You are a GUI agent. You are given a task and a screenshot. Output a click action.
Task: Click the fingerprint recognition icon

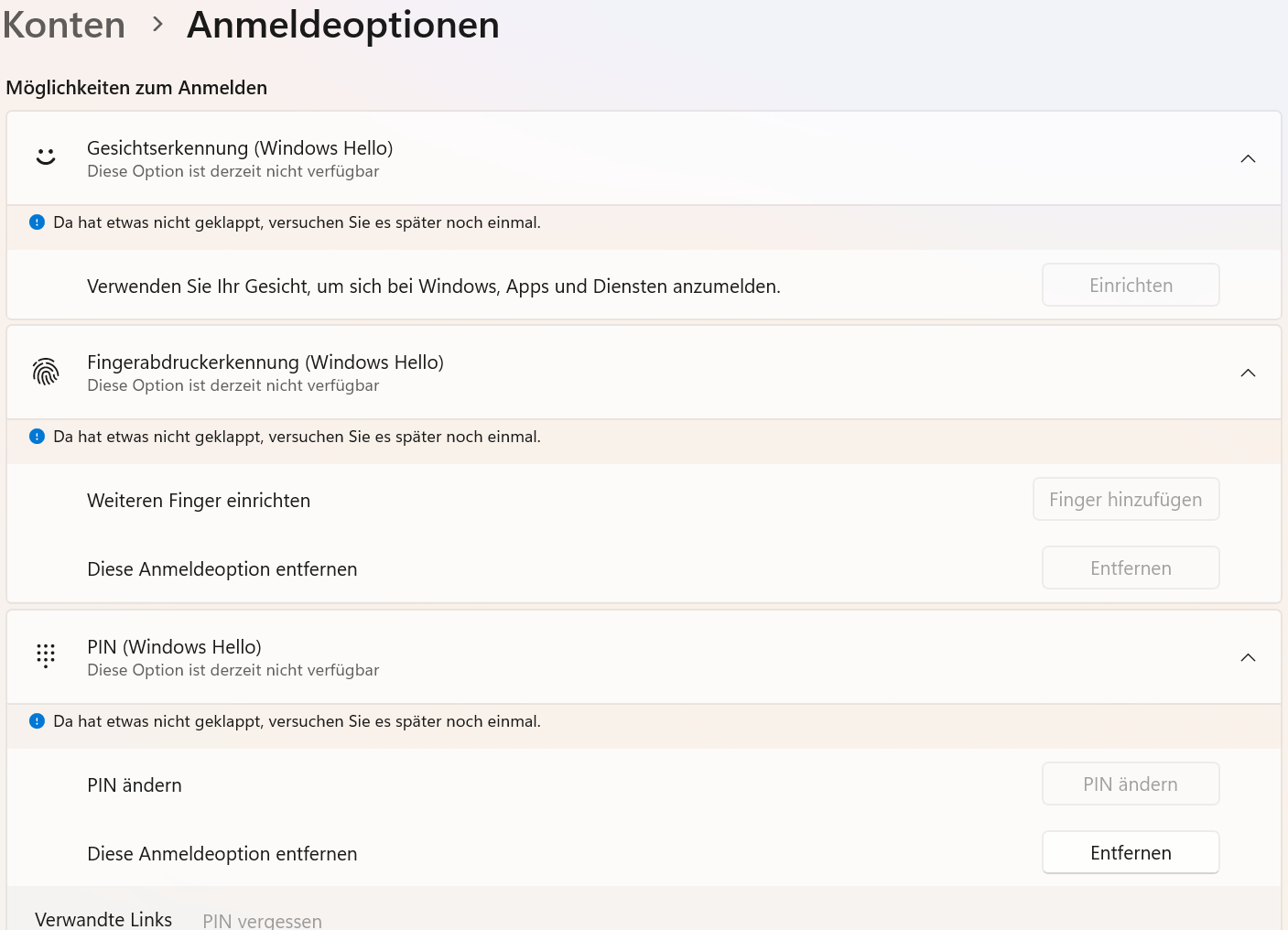[46, 372]
